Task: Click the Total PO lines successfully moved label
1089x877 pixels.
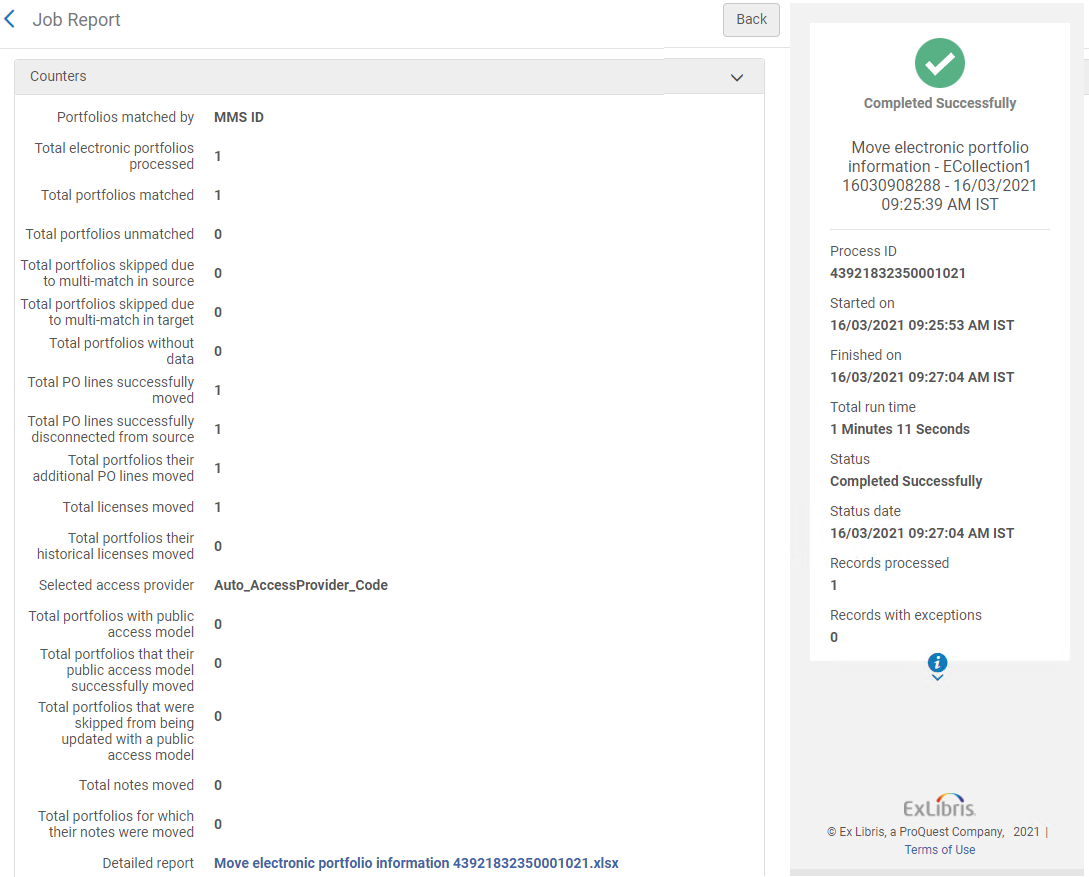Action: [110, 390]
